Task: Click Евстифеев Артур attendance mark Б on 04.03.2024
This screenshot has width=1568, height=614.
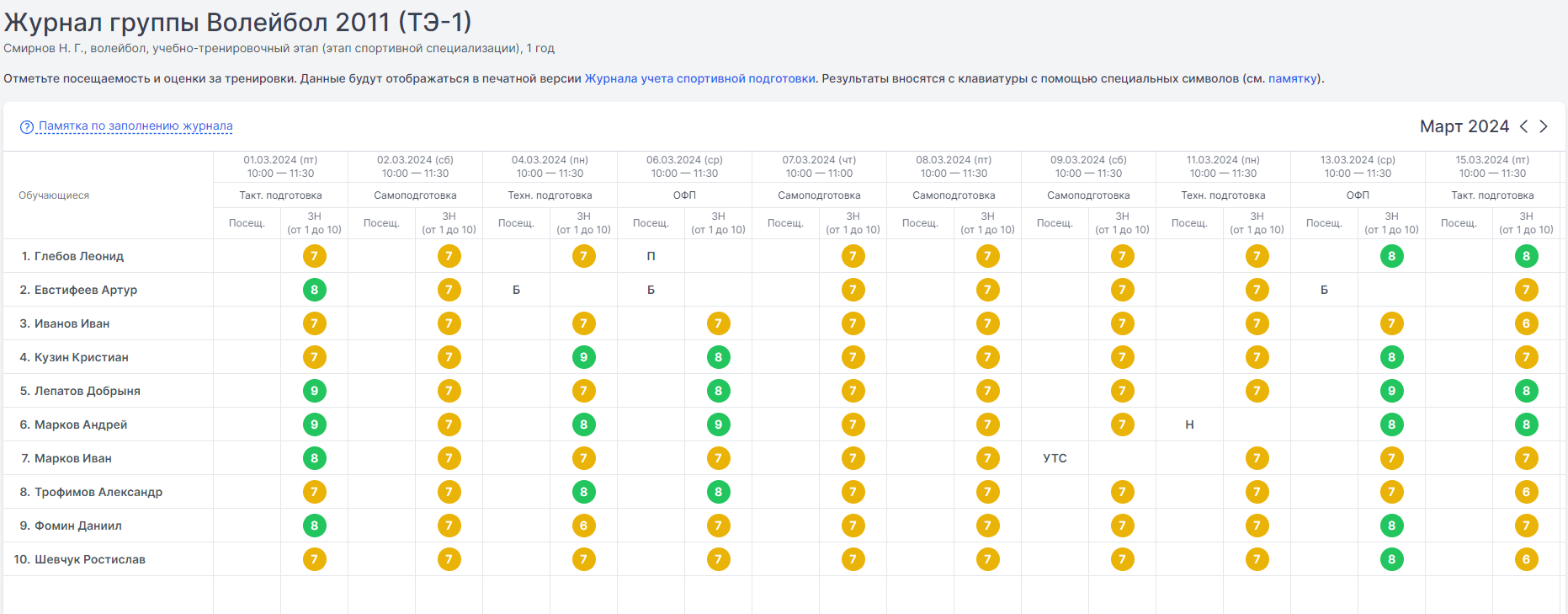Action: pos(517,290)
